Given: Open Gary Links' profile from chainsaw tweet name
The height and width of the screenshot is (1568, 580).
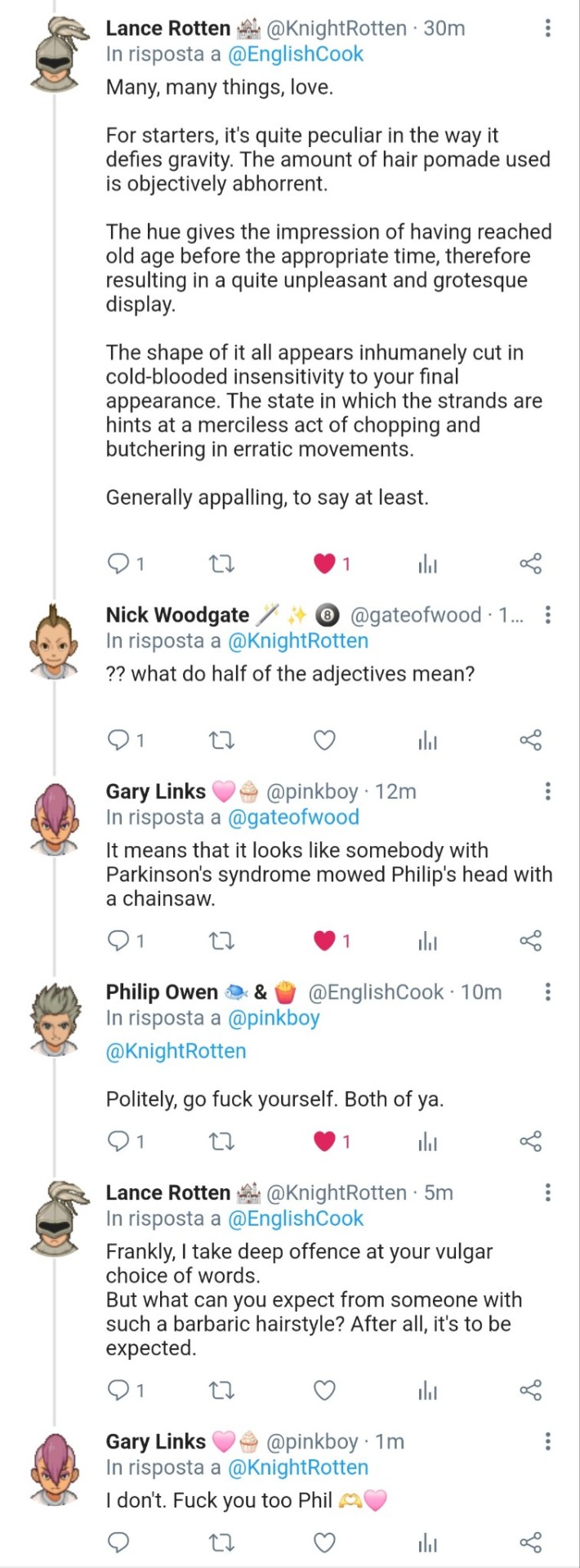Looking at the screenshot, I should [x=155, y=791].
